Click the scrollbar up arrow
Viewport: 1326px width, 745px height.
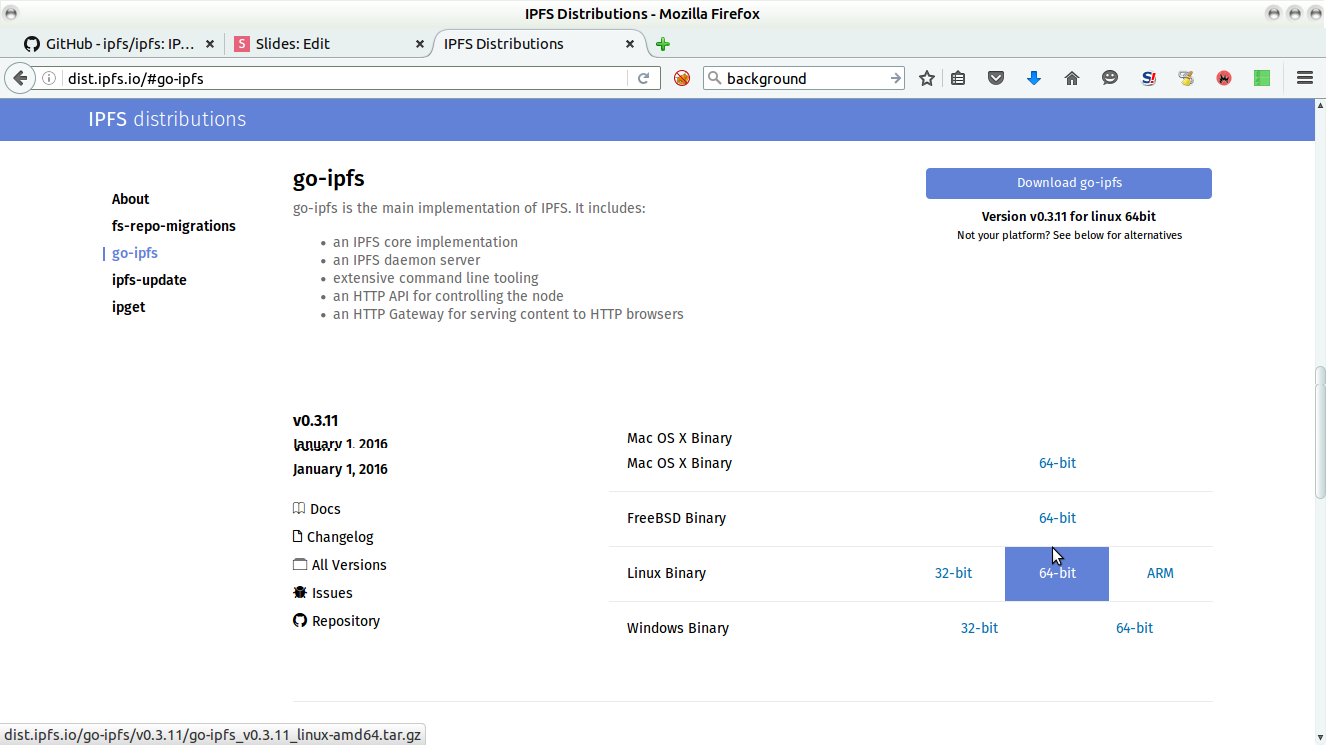(1320, 107)
